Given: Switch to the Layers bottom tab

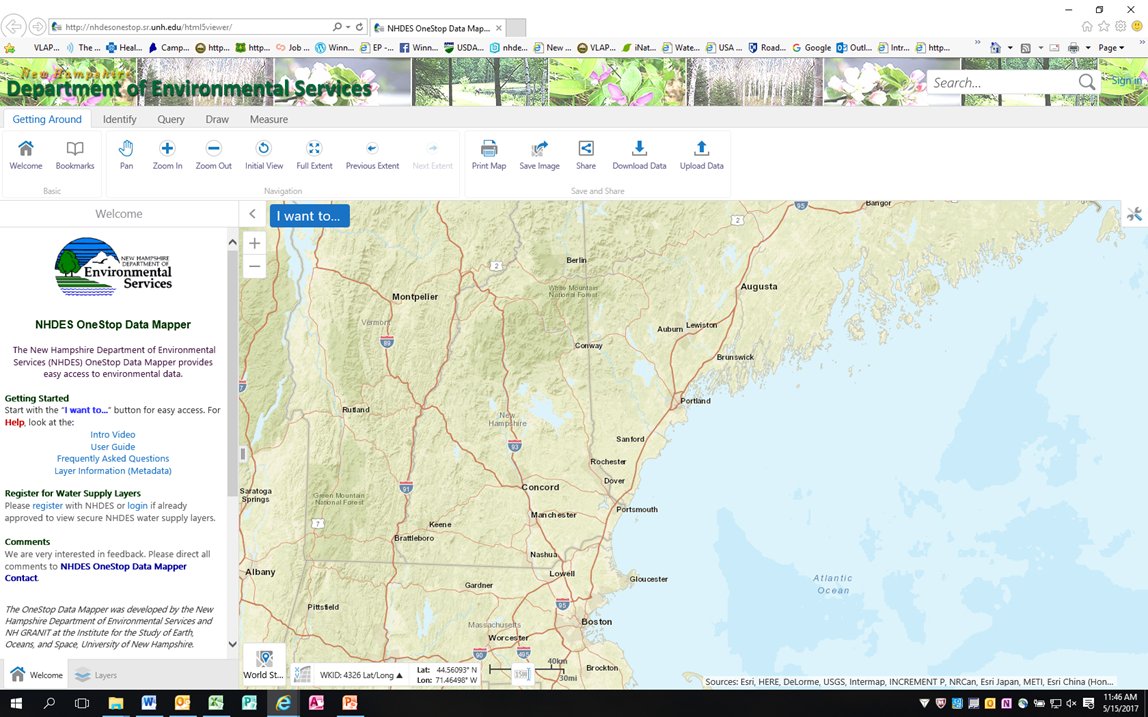Looking at the screenshot, I should [96, 675].
